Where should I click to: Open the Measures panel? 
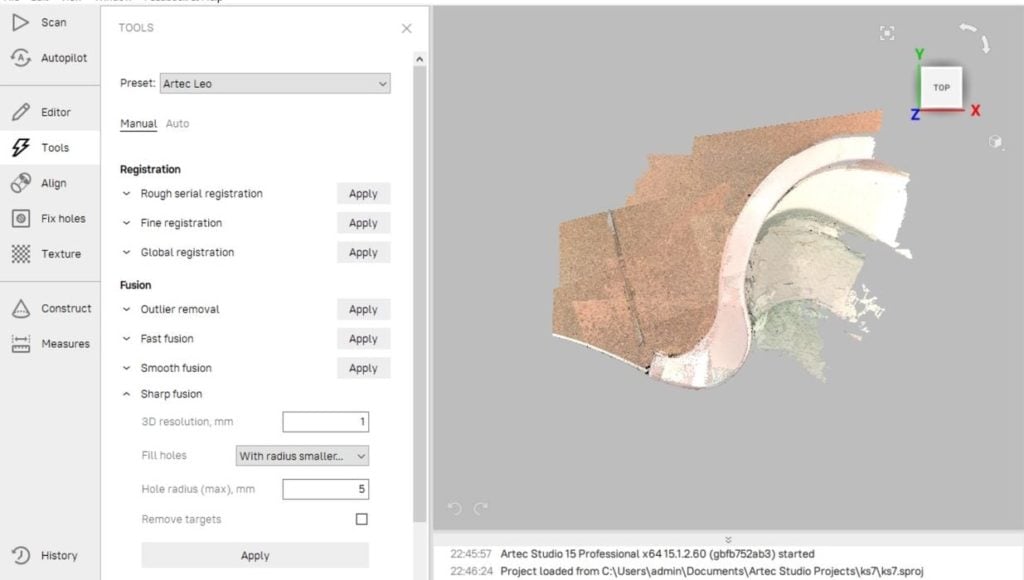(50, 343)
